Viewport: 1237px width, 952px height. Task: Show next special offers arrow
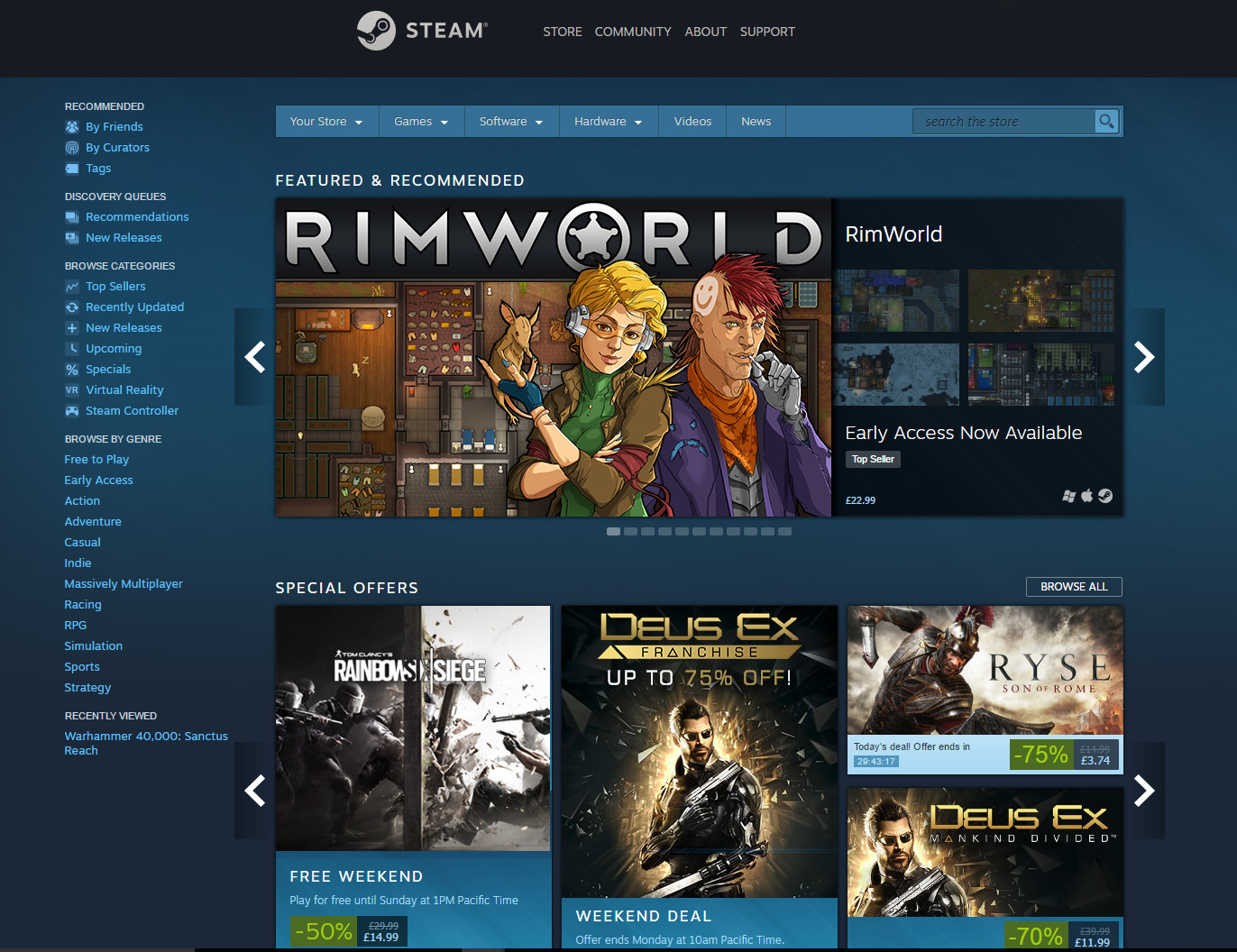point(1144,791)
